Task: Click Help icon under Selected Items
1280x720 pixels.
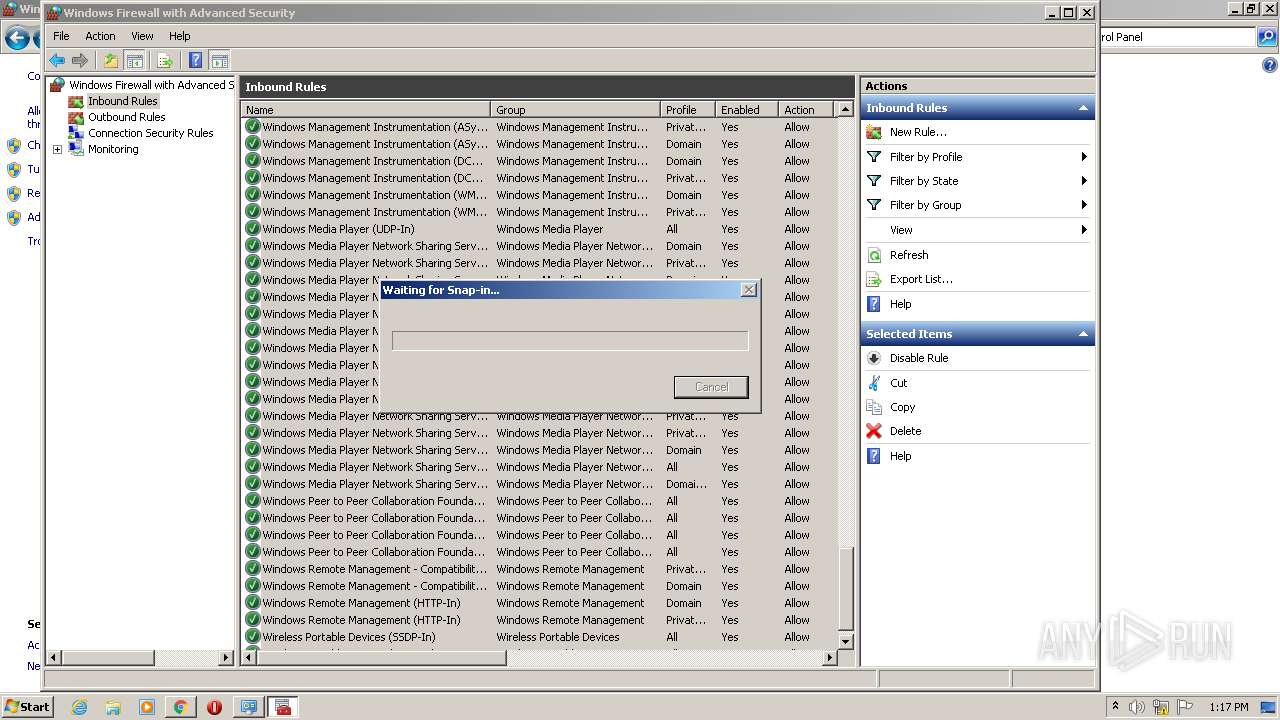Action: coord(874,456)
